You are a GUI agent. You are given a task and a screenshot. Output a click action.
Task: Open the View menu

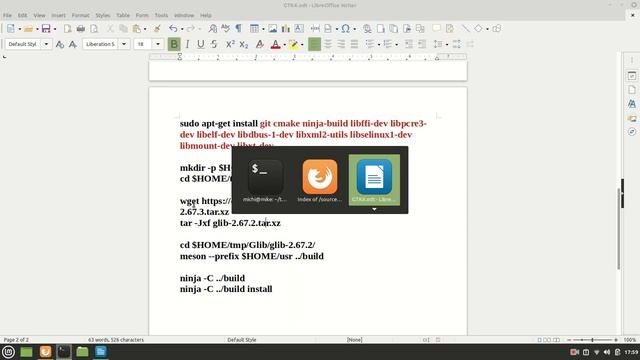39,15
